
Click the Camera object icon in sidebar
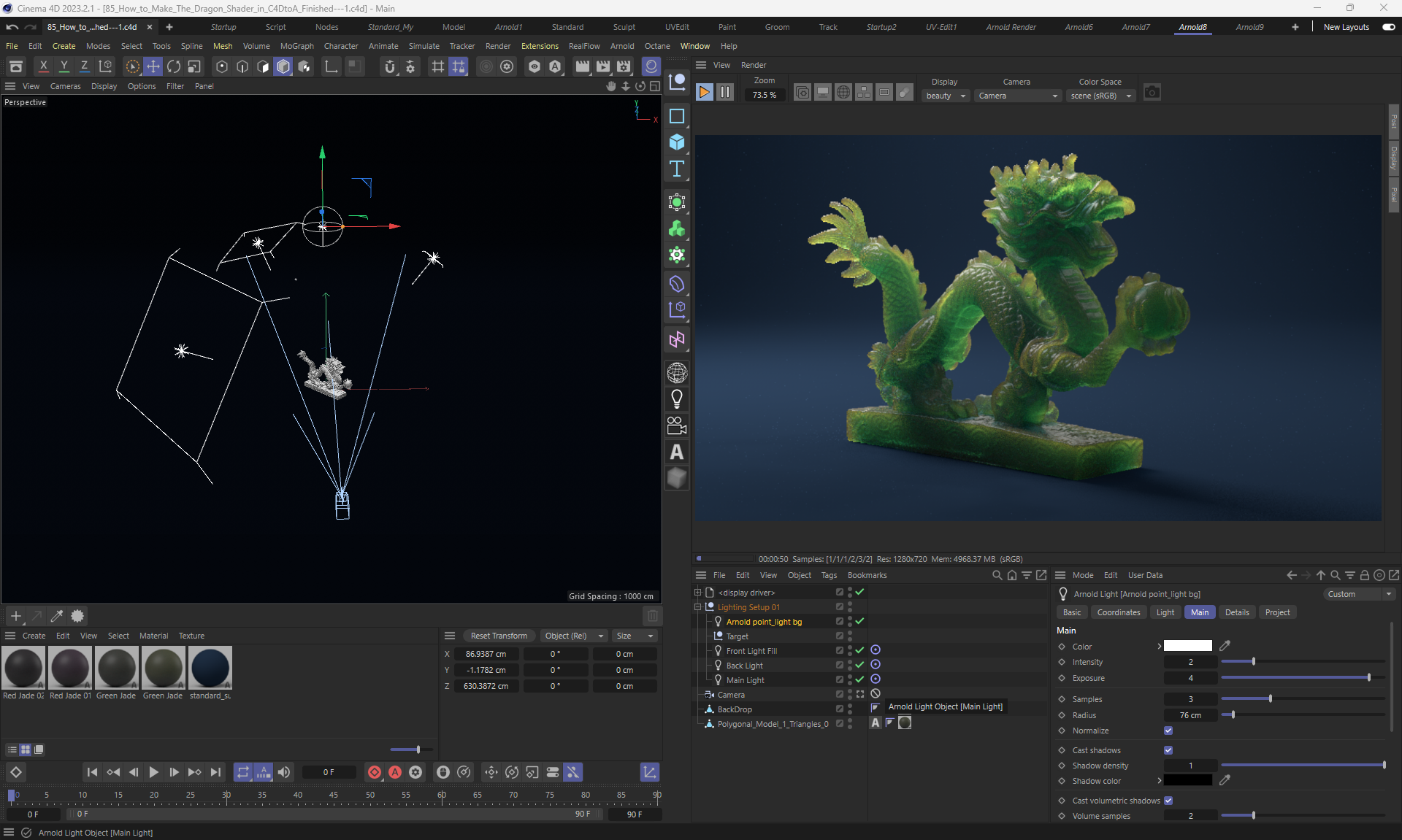coord(677,425)
